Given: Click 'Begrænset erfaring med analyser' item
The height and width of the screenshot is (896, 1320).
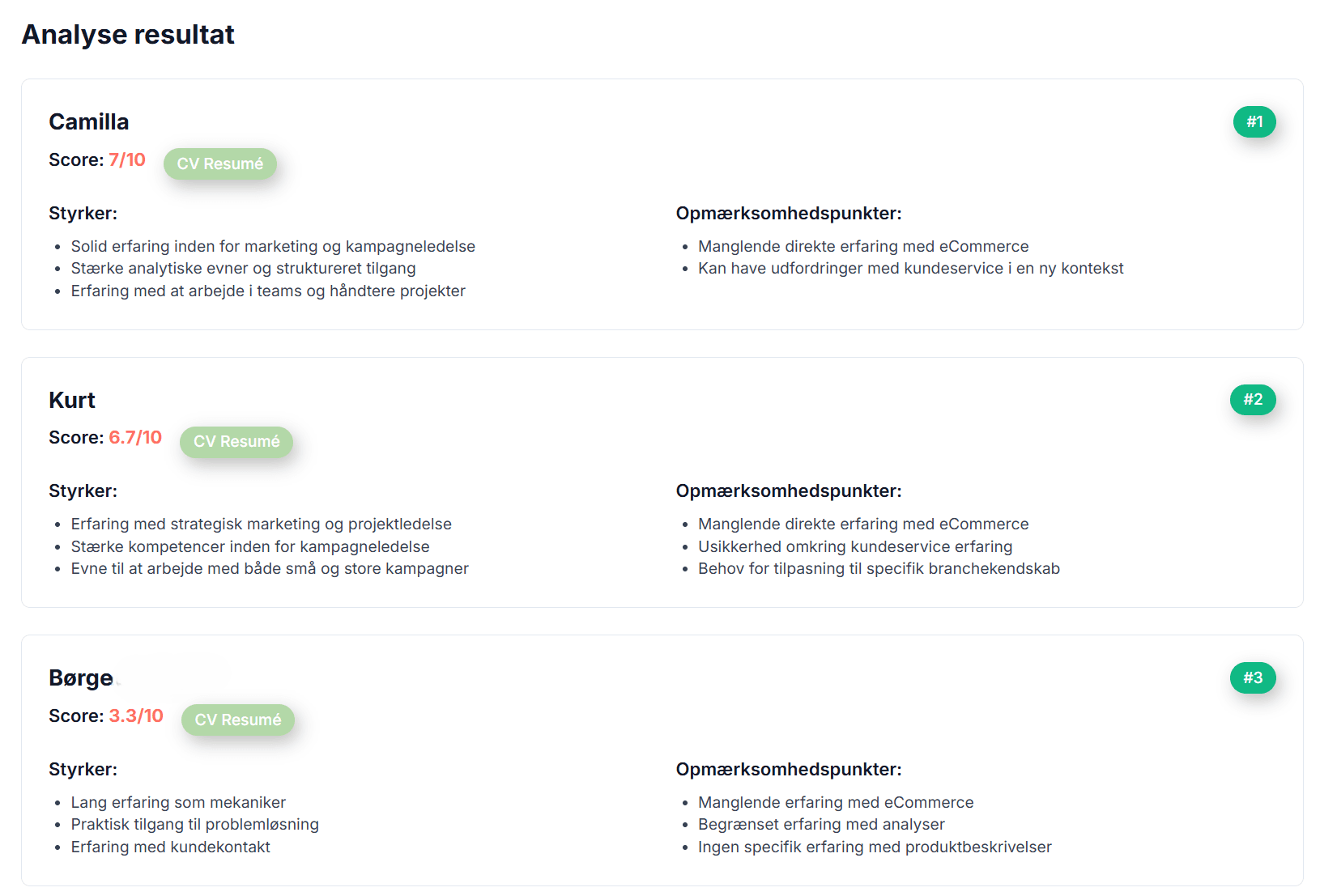Looking at the screenshot, I should 821,824.
